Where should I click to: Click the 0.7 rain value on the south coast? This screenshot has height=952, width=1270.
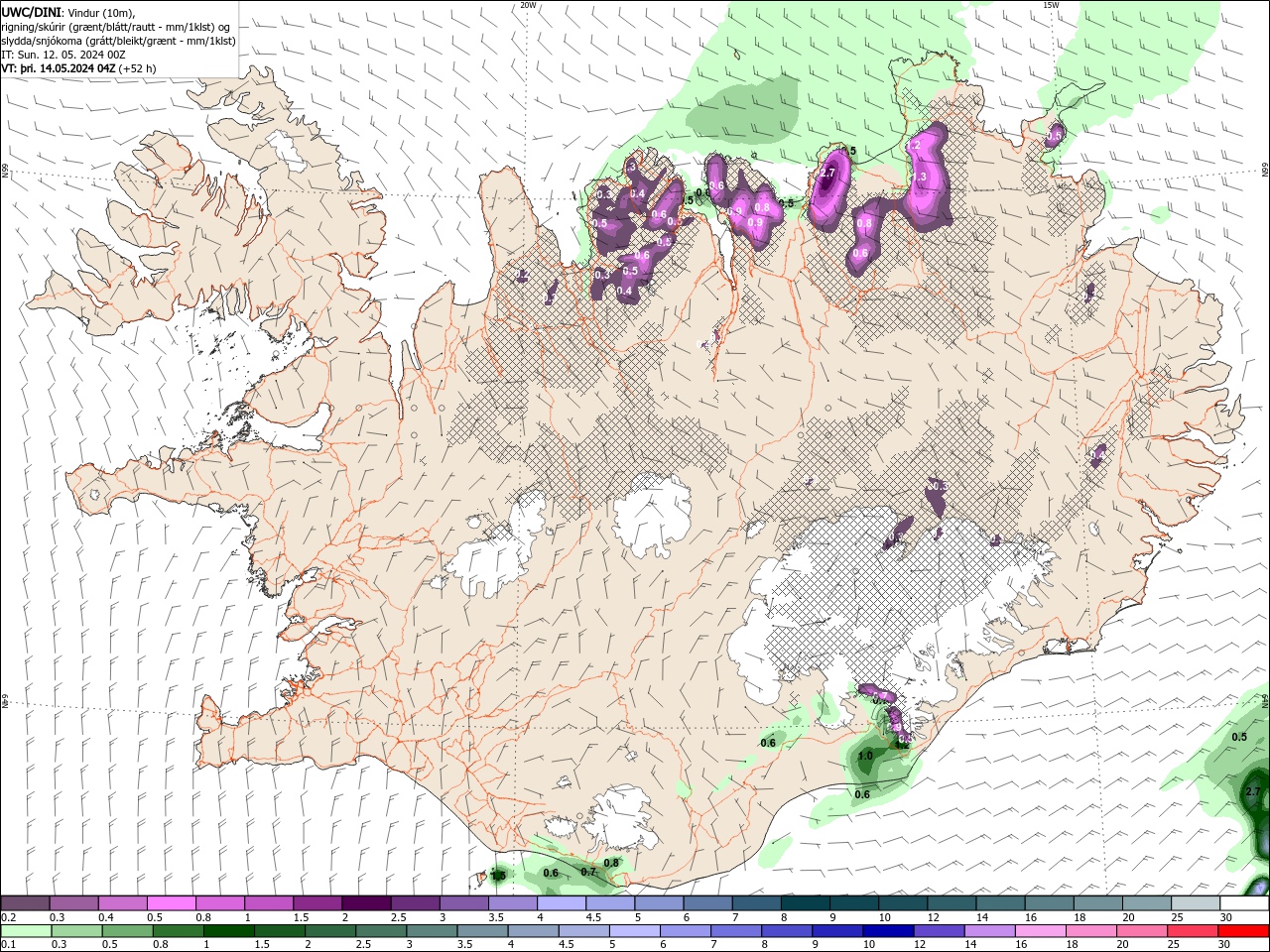[x=588, y=872]
